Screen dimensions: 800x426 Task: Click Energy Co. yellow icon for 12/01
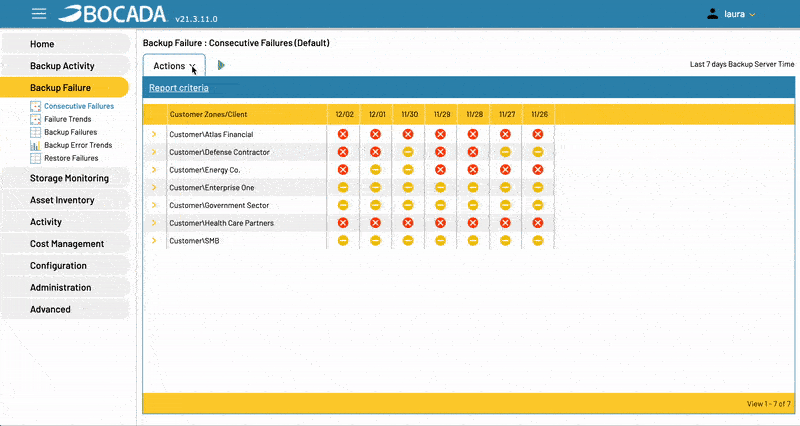point(376,170)
